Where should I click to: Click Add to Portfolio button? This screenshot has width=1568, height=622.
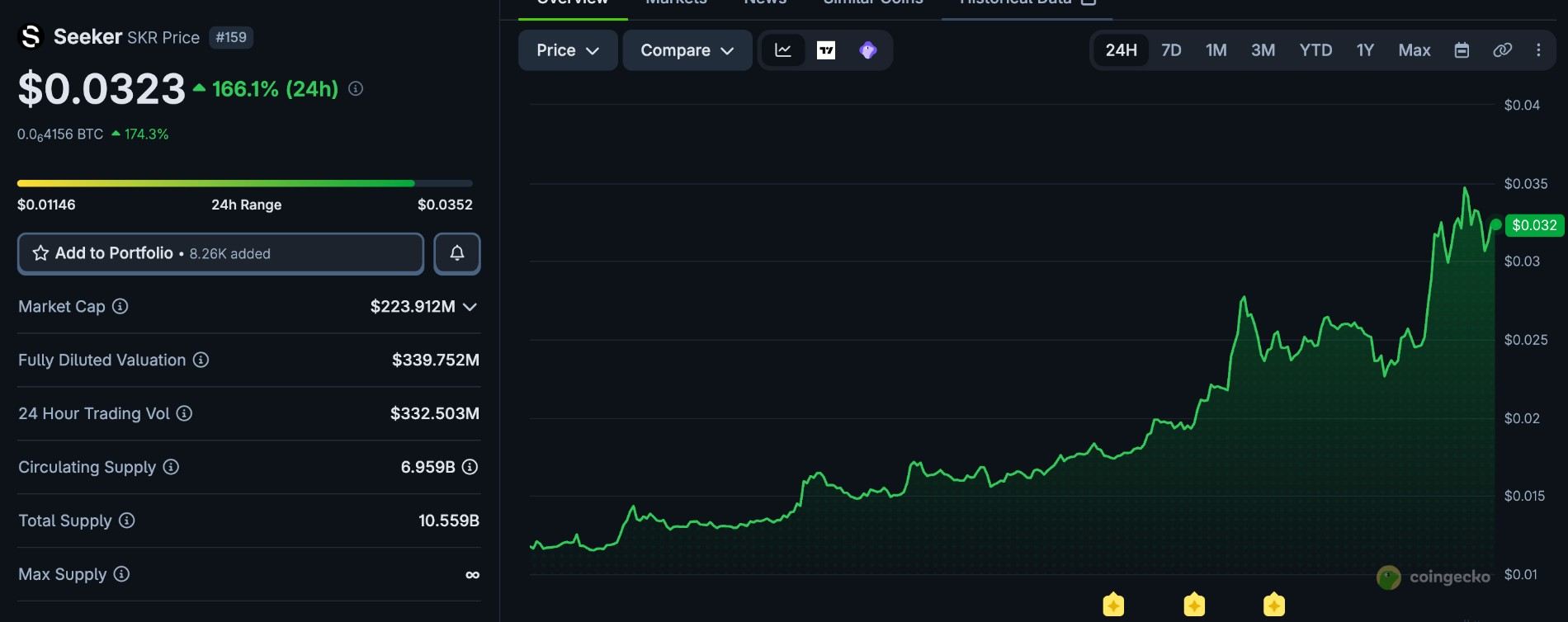coord(220,253)
